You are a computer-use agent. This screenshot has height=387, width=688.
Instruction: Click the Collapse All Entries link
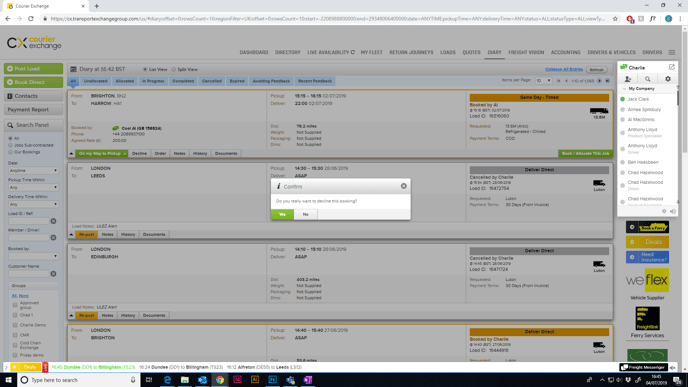click(564, 69)
